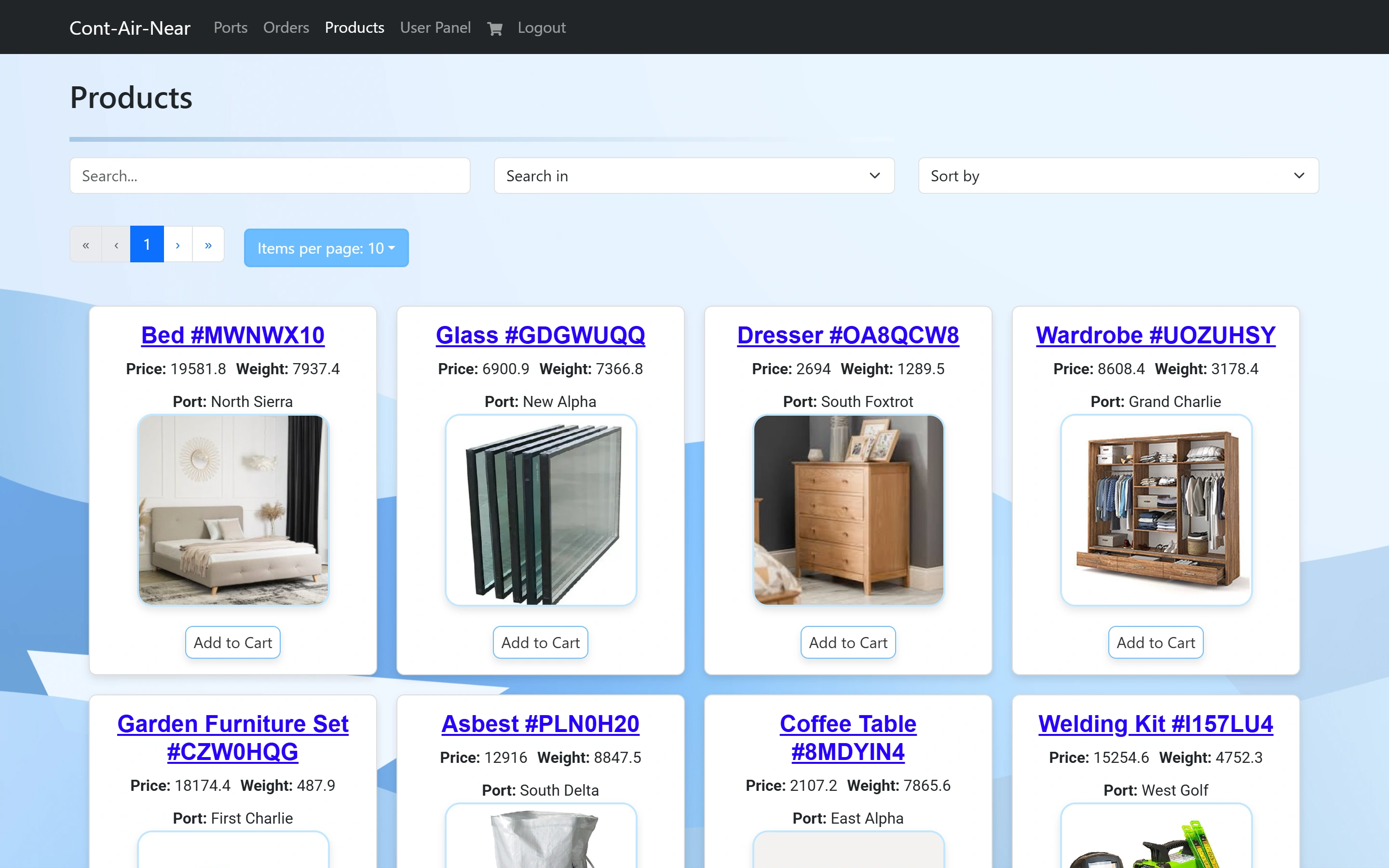1389x868 pixels.
Task: Open the Wardrobe #UOZUHSY product link
Action: 1156,335
